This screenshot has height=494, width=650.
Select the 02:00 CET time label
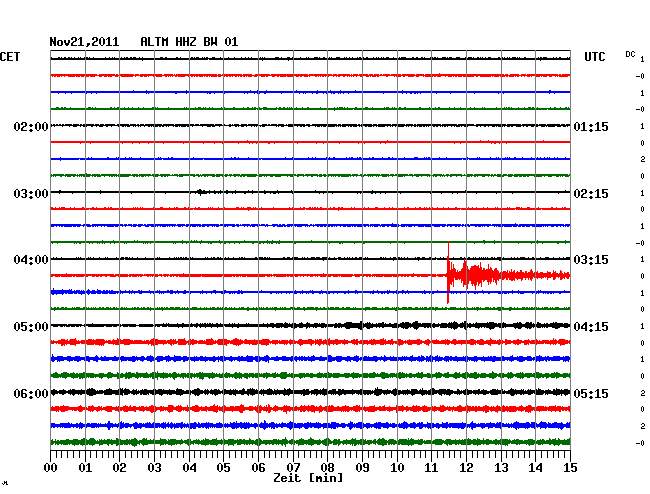coord(31,126)
